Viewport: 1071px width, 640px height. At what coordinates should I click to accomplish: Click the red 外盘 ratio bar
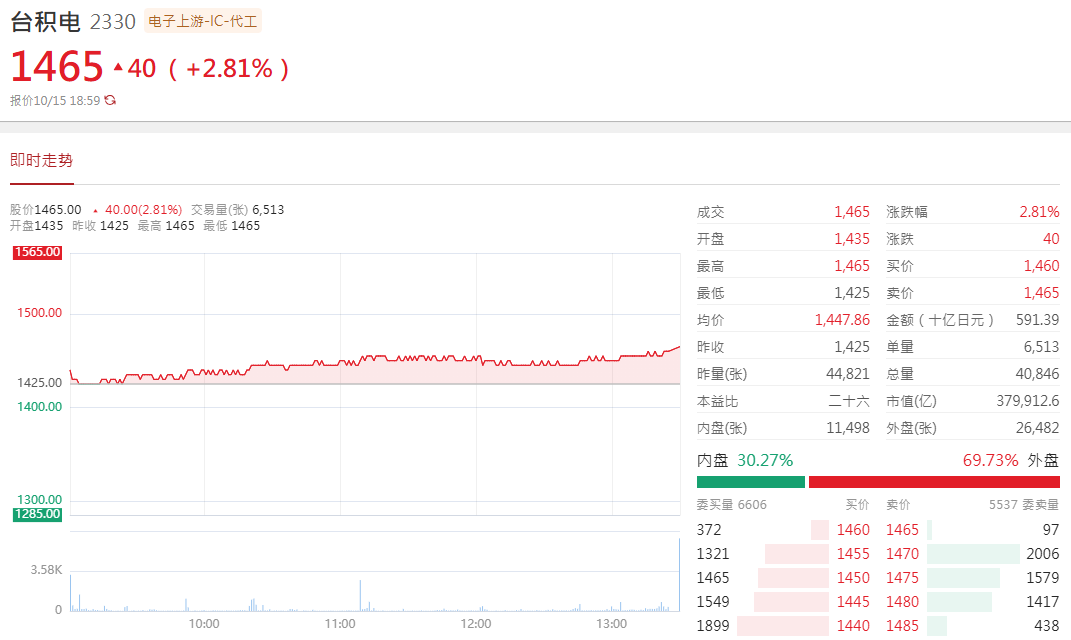933,482
